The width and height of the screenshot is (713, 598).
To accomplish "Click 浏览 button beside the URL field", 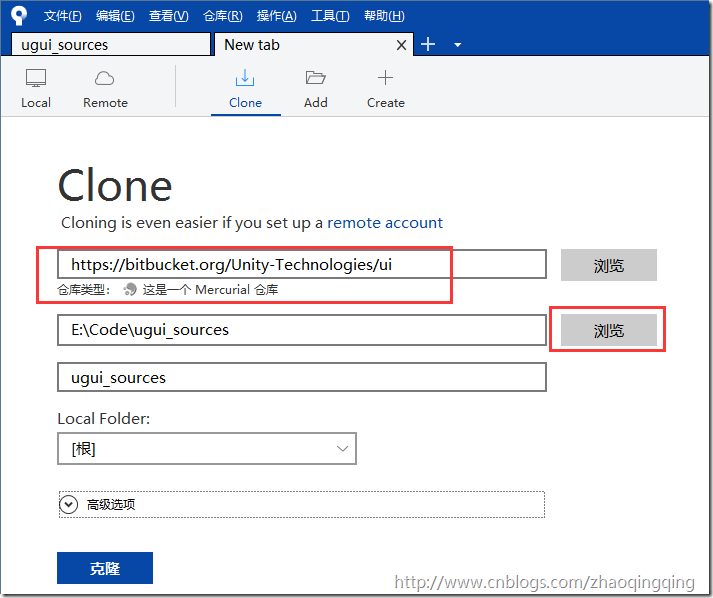I will (x=608, y=265).
